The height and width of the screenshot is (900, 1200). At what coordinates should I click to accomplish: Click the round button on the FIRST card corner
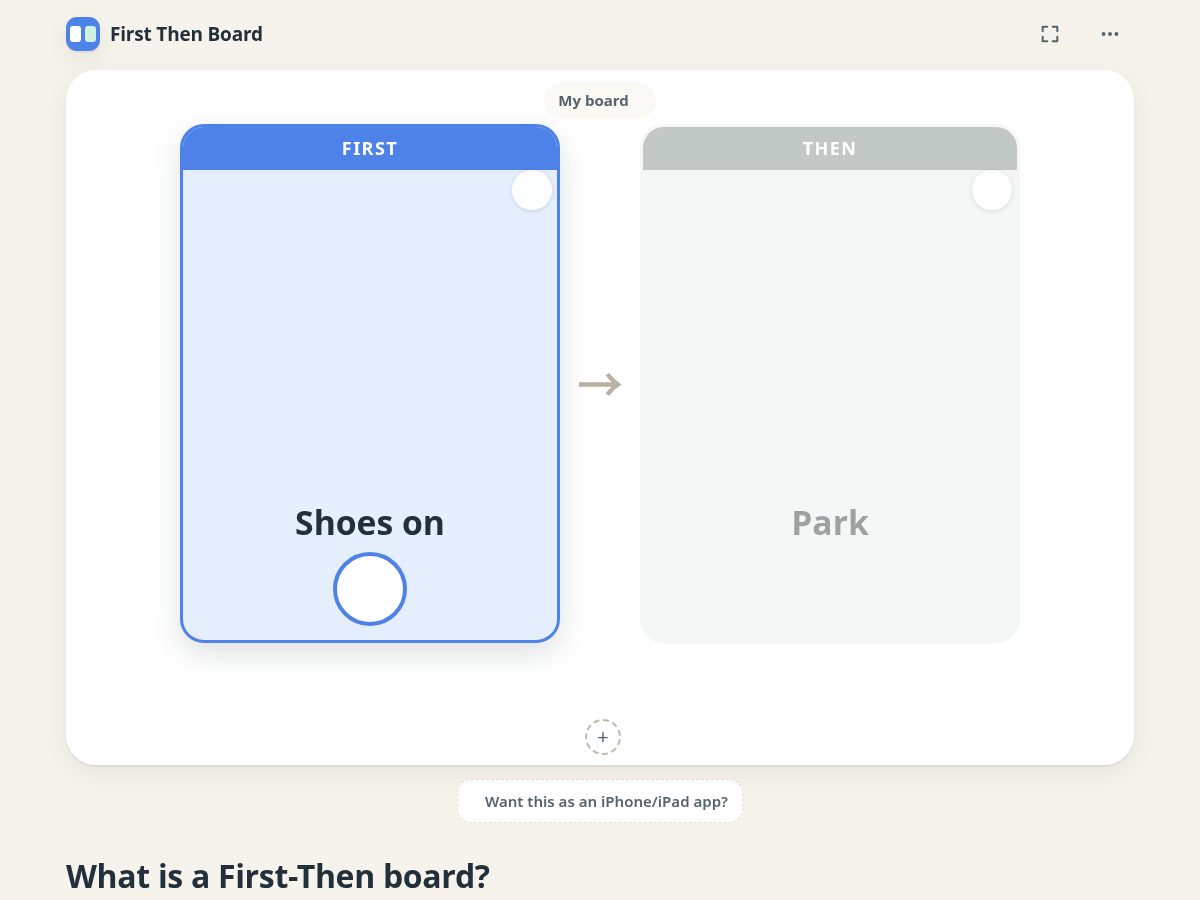tap(532, 190)
